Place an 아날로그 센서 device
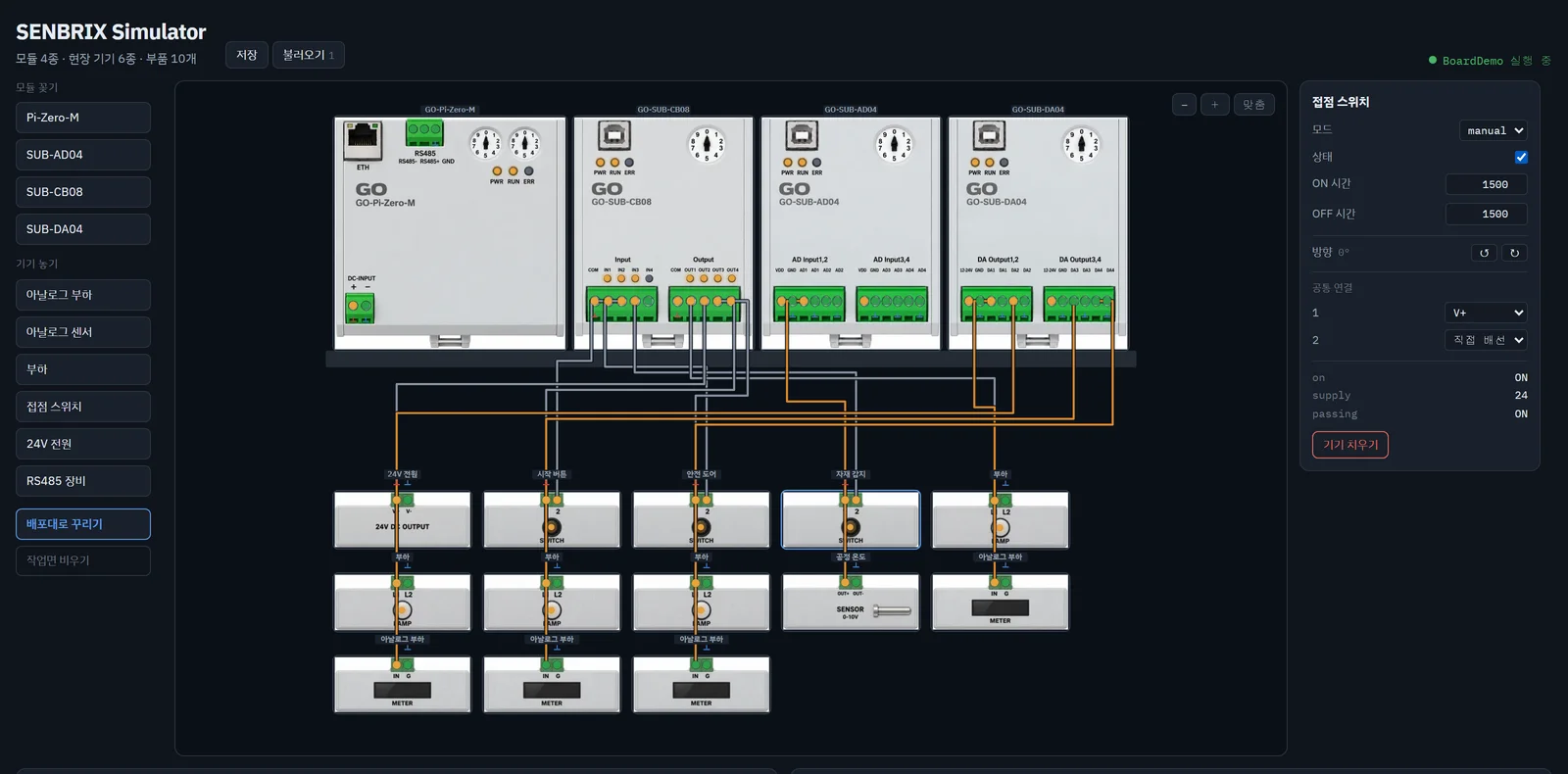The height and width of the screenshot is (774, 1568). coord(83,332)
